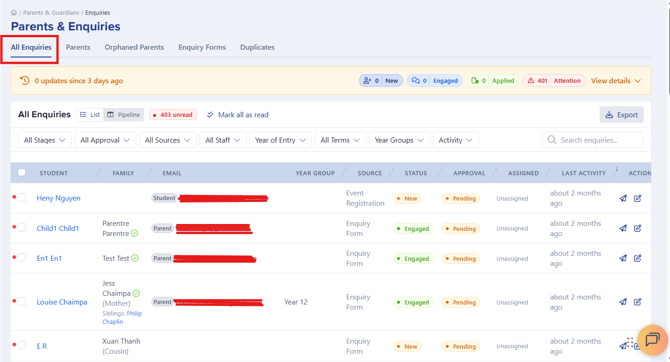The image size is (670, 362).
Task: Click send icon for Child1 Child1 row
Action: point(623,228)
